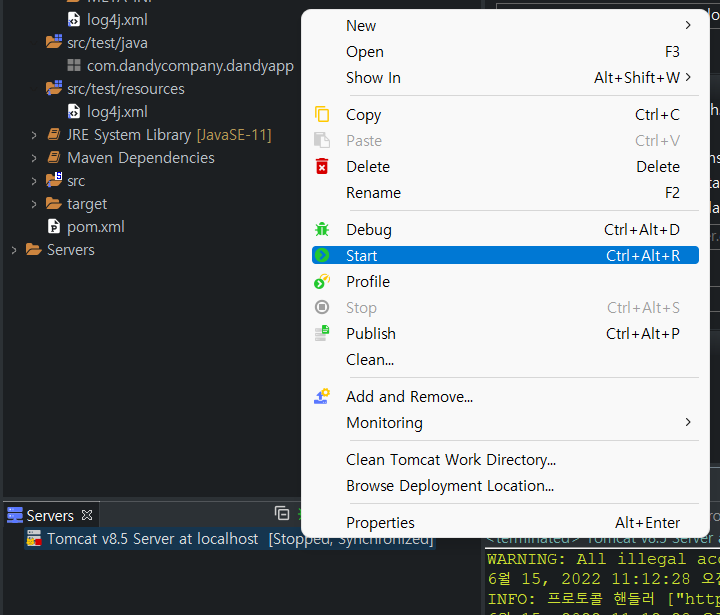The width and height of the screenshot is (720, 615).
Task: Click the minimize view icon in Servers toolbar
Action: coord(282,513)
